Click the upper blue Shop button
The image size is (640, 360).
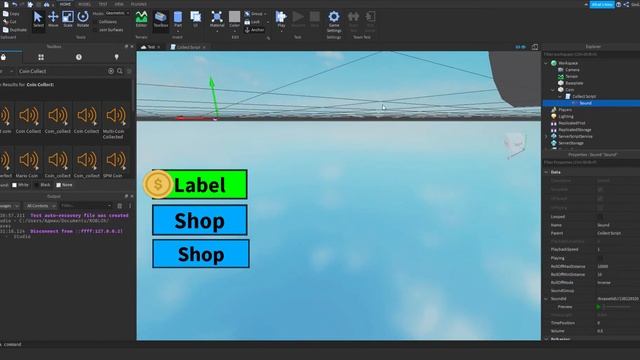200,220
